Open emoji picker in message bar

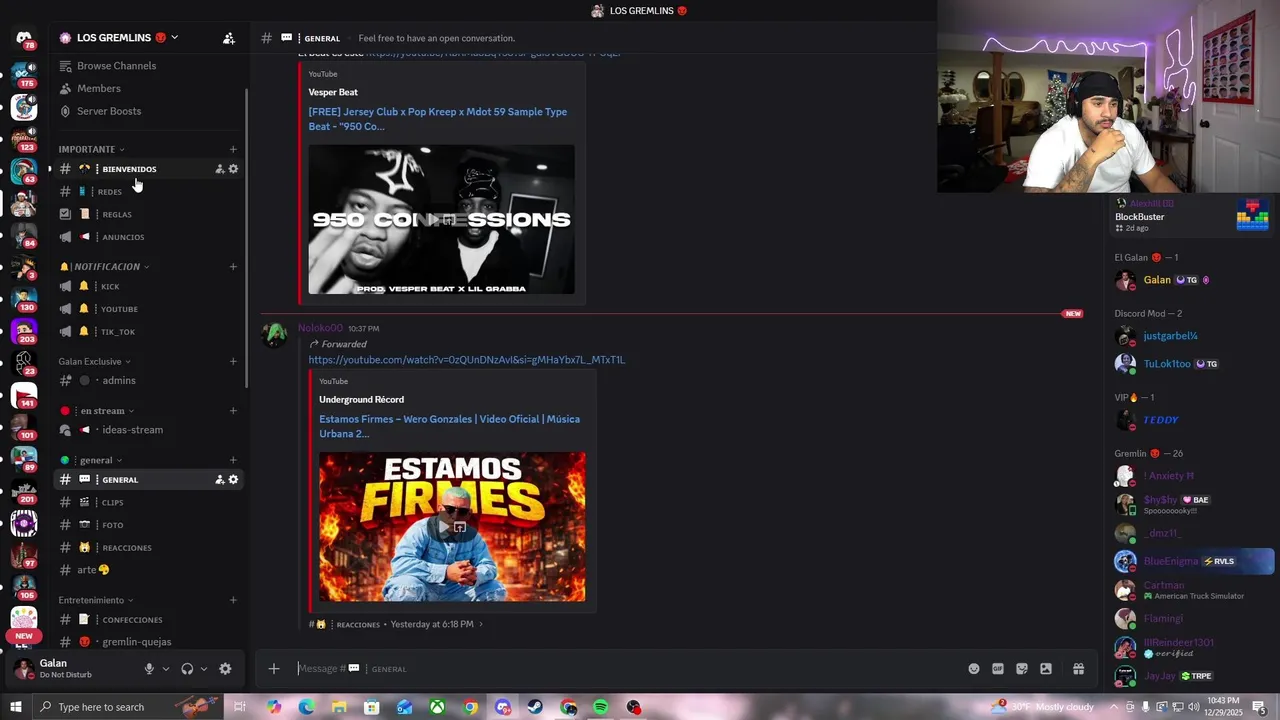click(974, 669)
